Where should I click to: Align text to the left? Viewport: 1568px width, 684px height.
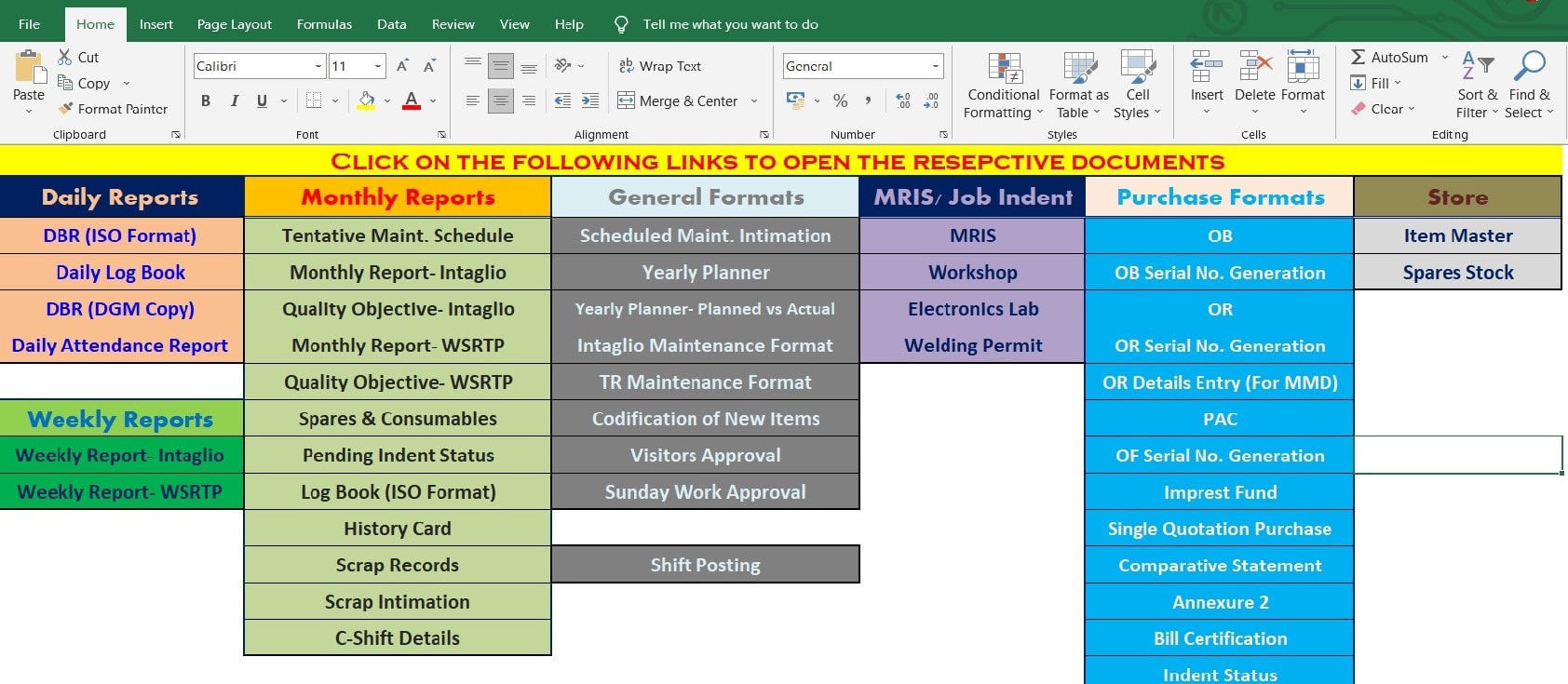(473, 101)
